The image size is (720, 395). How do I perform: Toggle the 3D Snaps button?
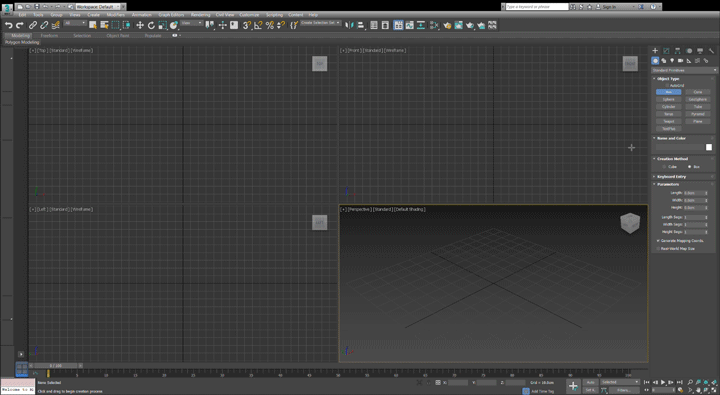(x=247, y=25)
